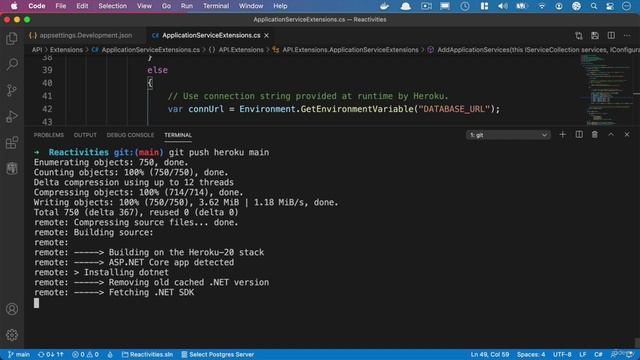Click Ln 49, Col 59 position indicator

(x=489, y=354)
